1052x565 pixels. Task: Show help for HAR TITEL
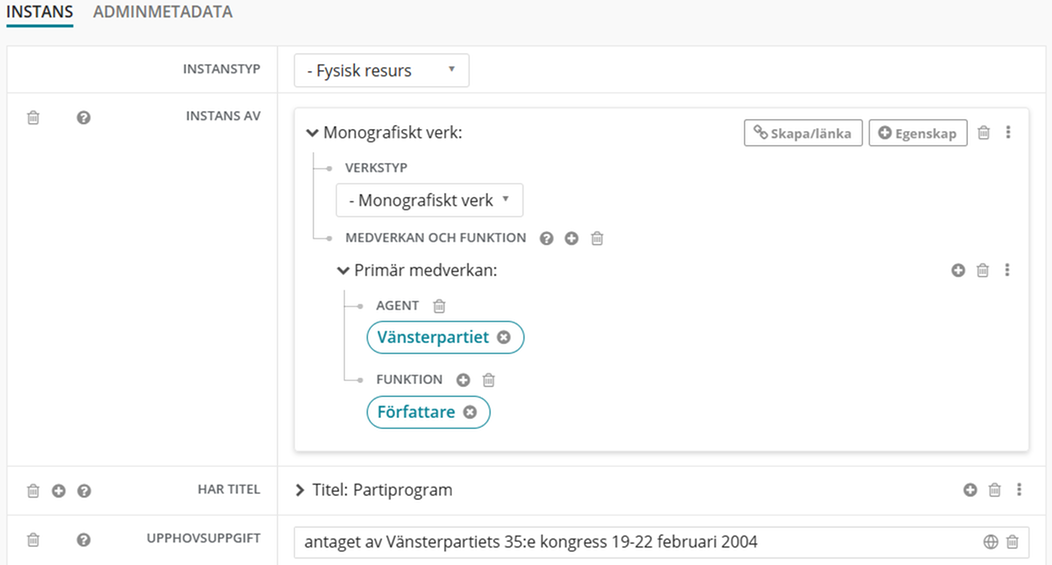[84, 491]
